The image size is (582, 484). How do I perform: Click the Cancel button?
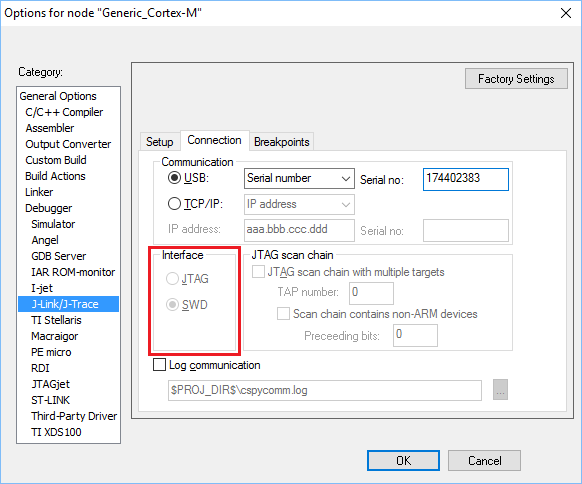[484, 461]
